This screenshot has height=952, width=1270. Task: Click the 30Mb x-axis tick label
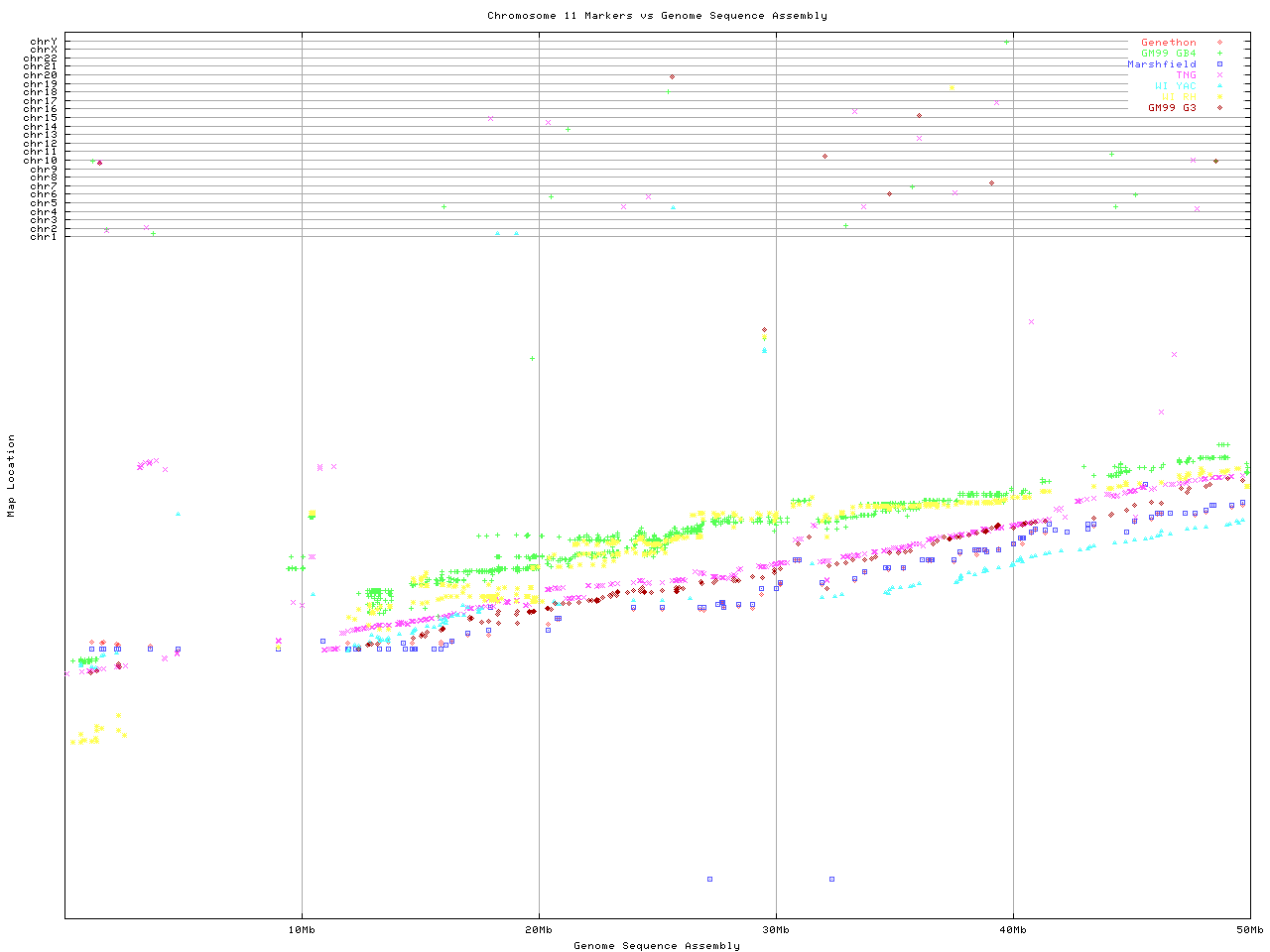[776, 930]
